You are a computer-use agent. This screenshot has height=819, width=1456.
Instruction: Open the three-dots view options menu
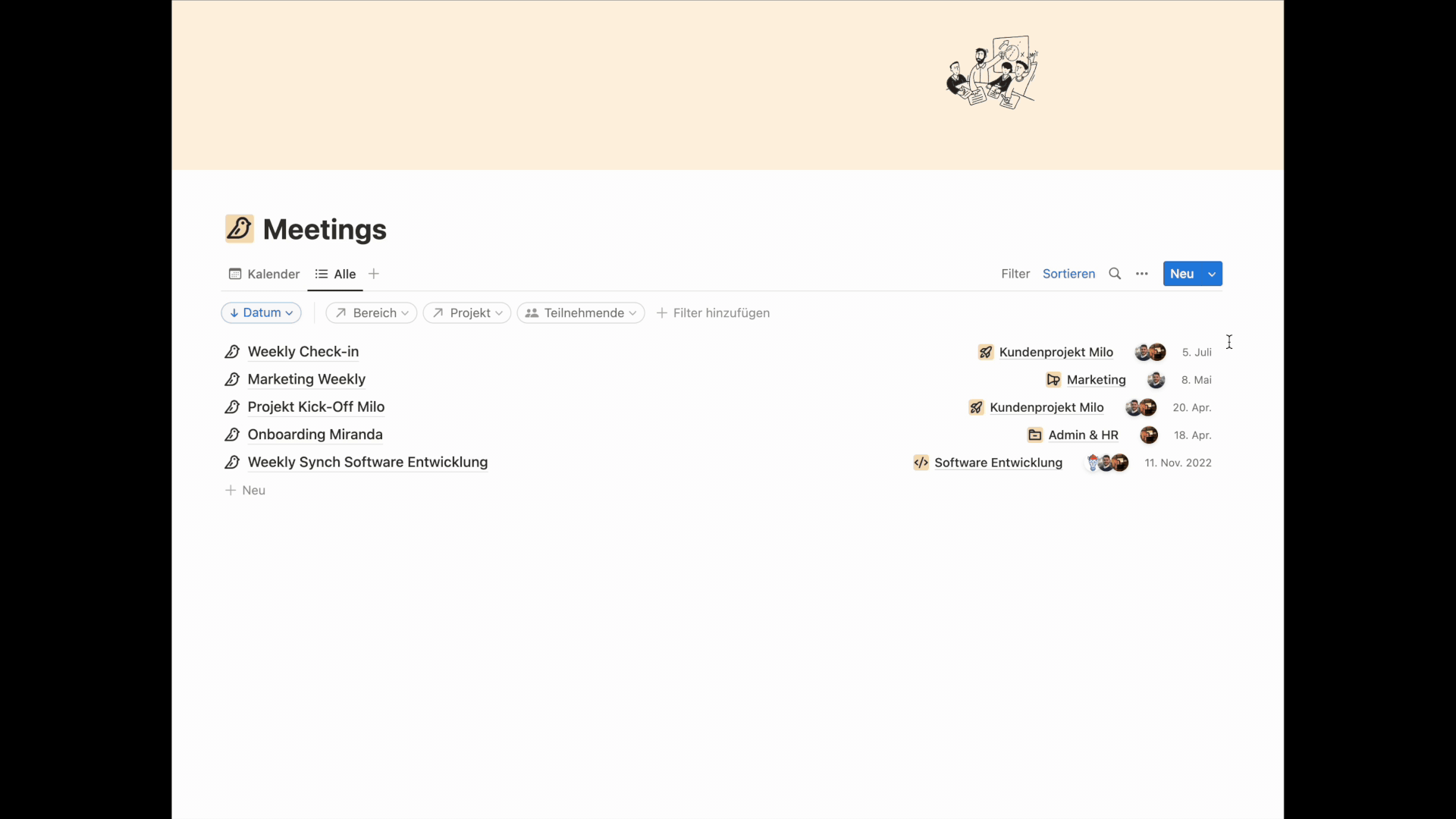(x=1141, y=274)
